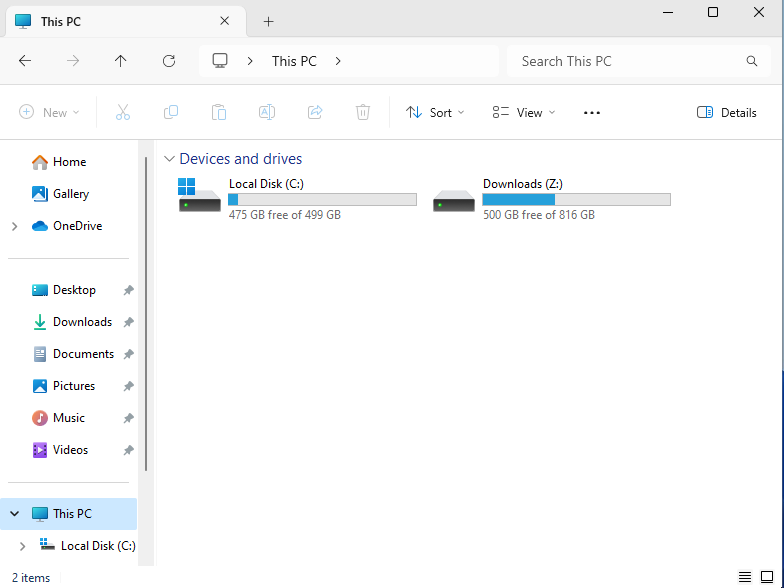Open the See more three-dots menu
This screenshot has height=588, width=784.
coord(592,112)
